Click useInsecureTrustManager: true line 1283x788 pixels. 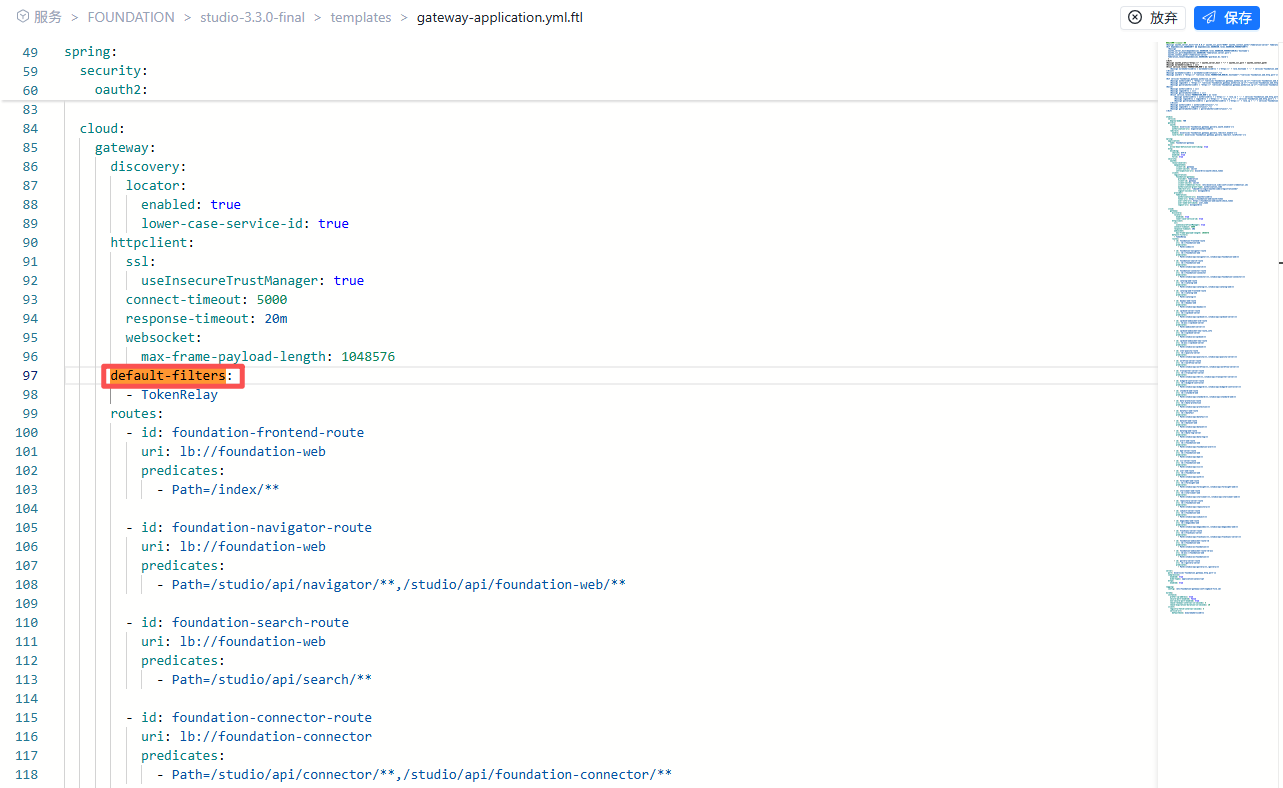[252, 280]
